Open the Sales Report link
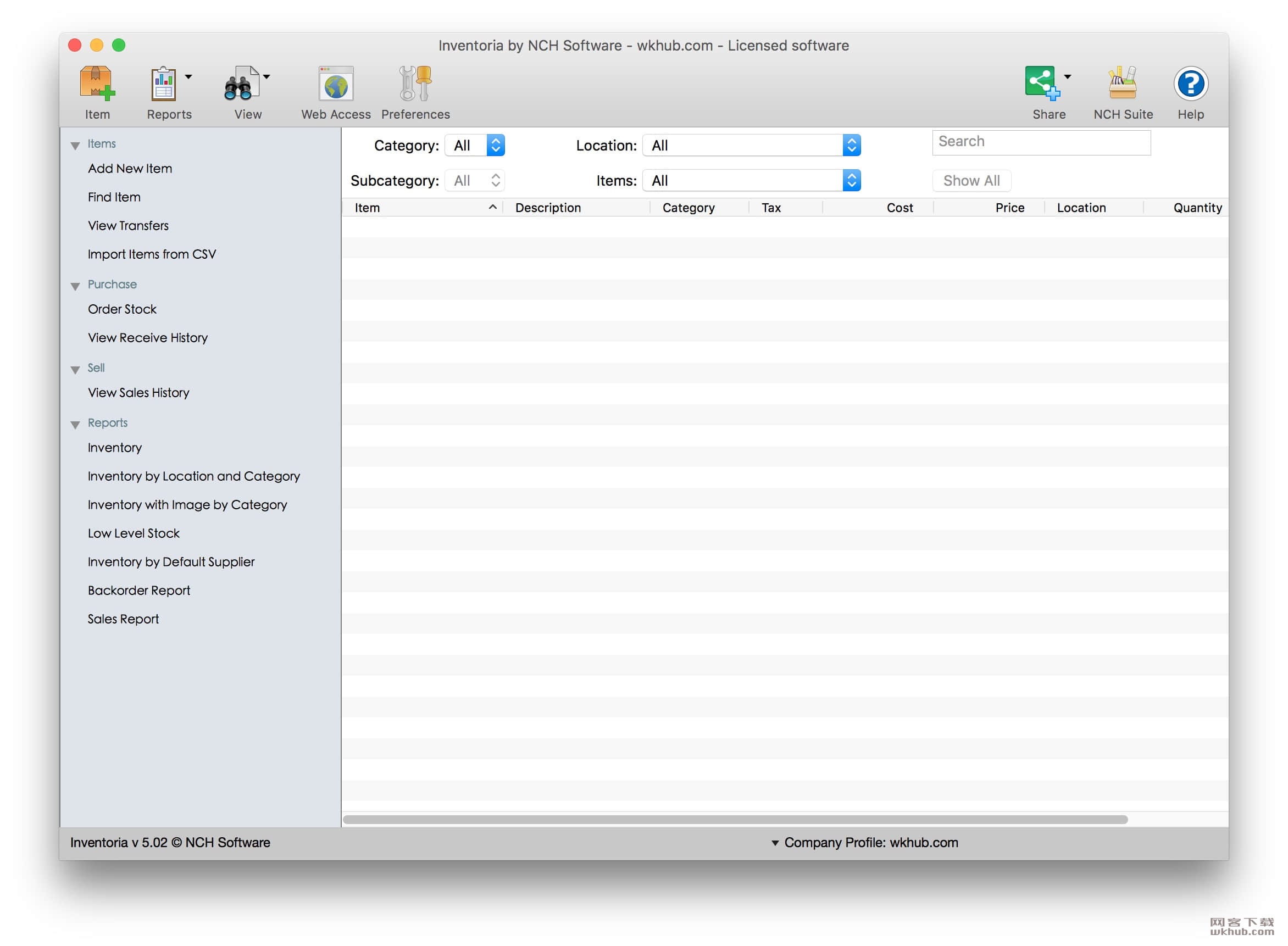The image size is (1288, 946). 123,620
